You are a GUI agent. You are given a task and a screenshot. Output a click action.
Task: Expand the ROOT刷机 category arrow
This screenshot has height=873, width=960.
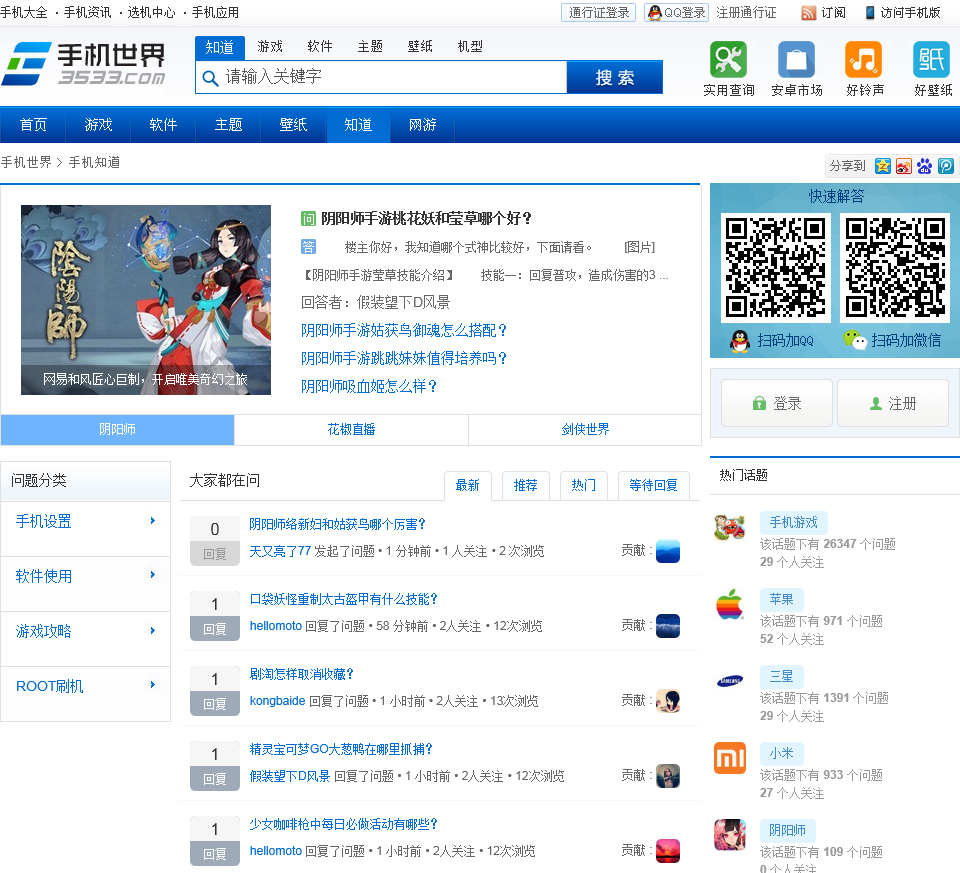(153, 685)
